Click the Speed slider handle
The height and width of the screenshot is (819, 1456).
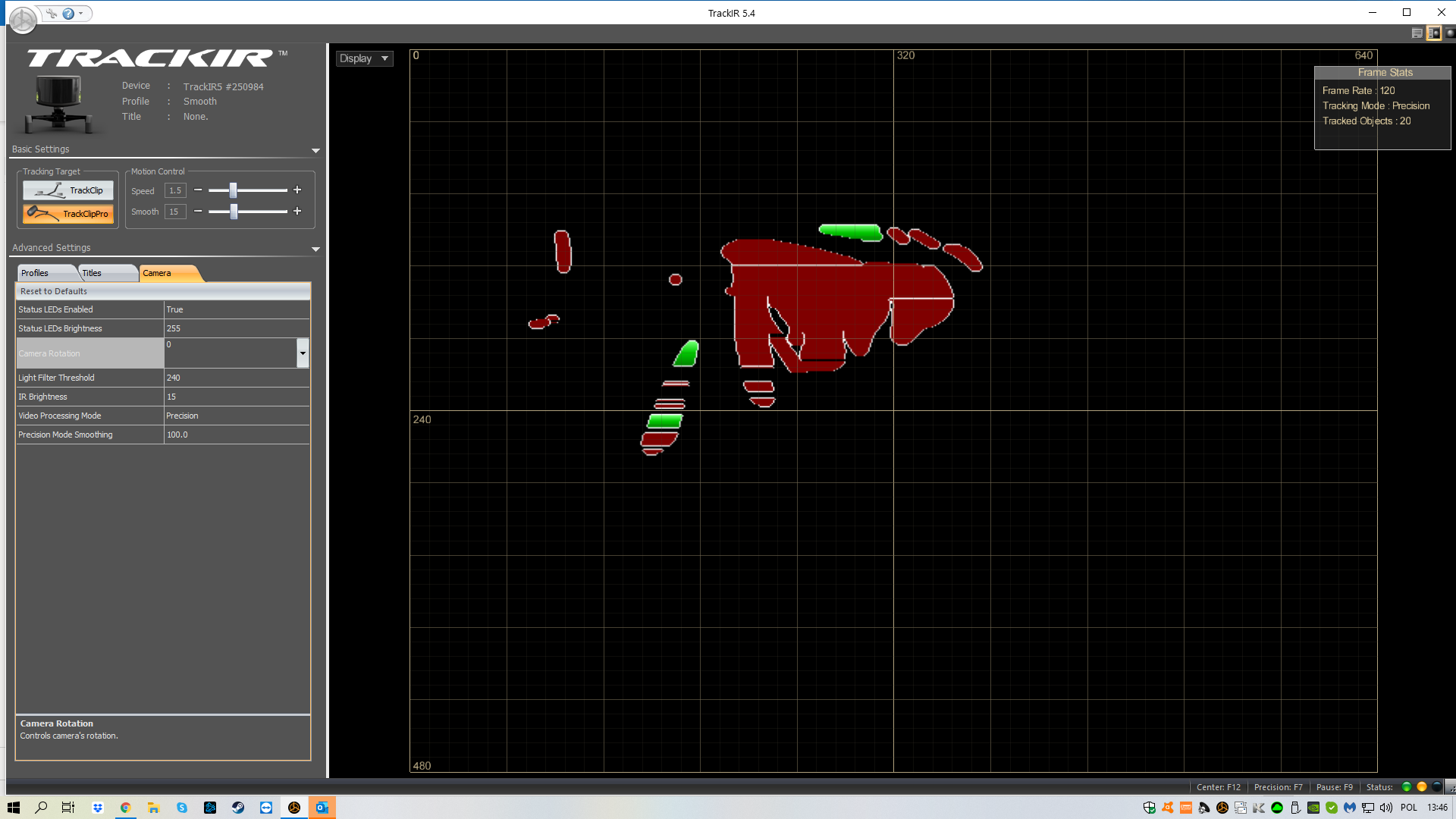coord(233,190)
